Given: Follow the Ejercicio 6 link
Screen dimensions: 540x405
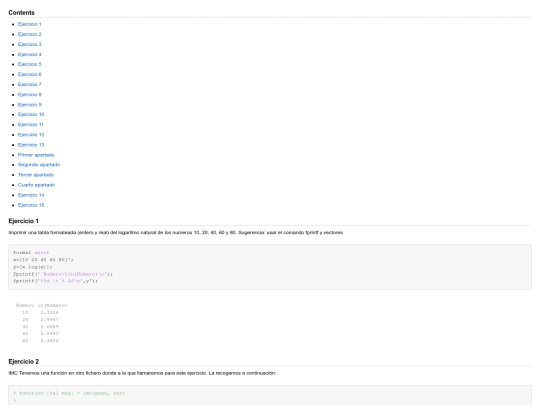Looking at the screenshot, I should (x=30, y=74).
